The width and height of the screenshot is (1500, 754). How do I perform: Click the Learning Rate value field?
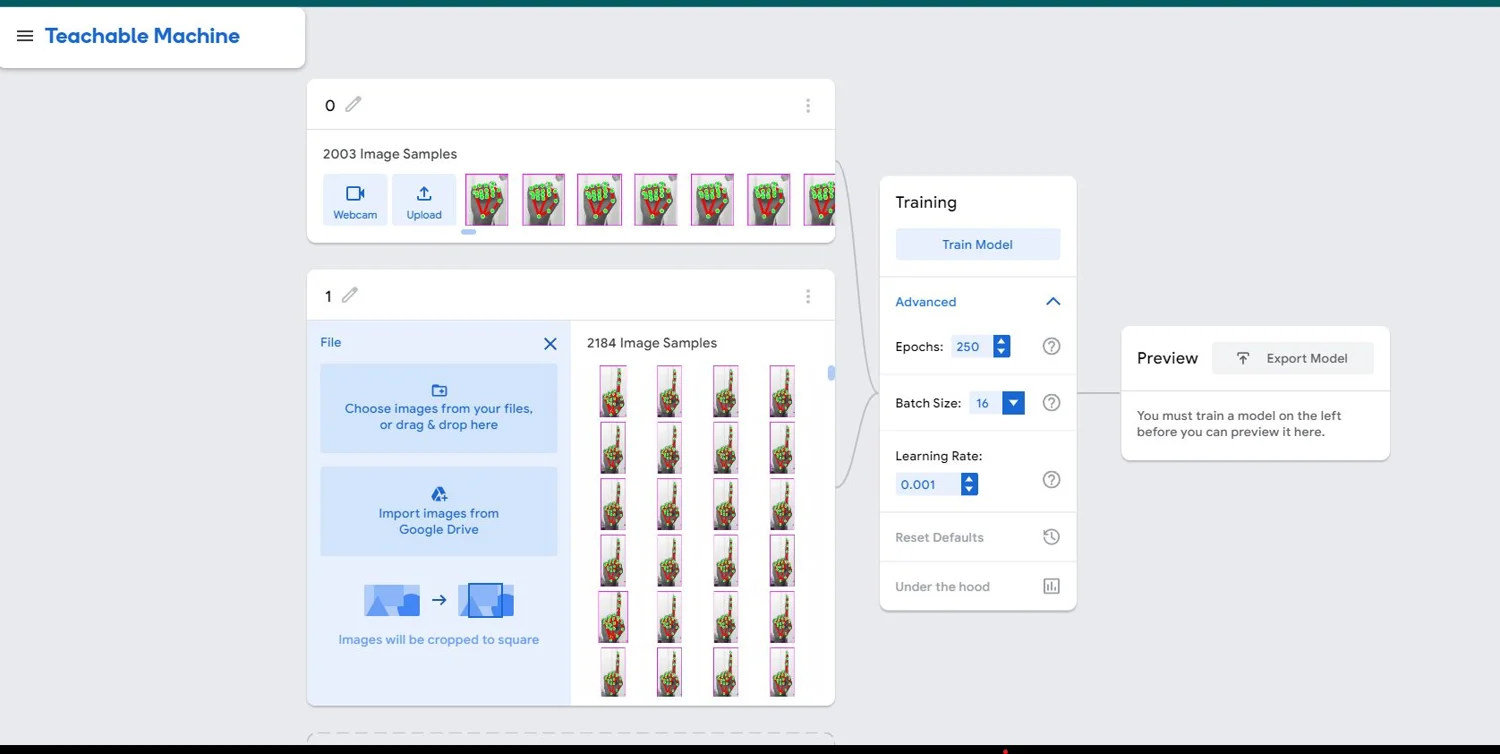coord(927,485)
